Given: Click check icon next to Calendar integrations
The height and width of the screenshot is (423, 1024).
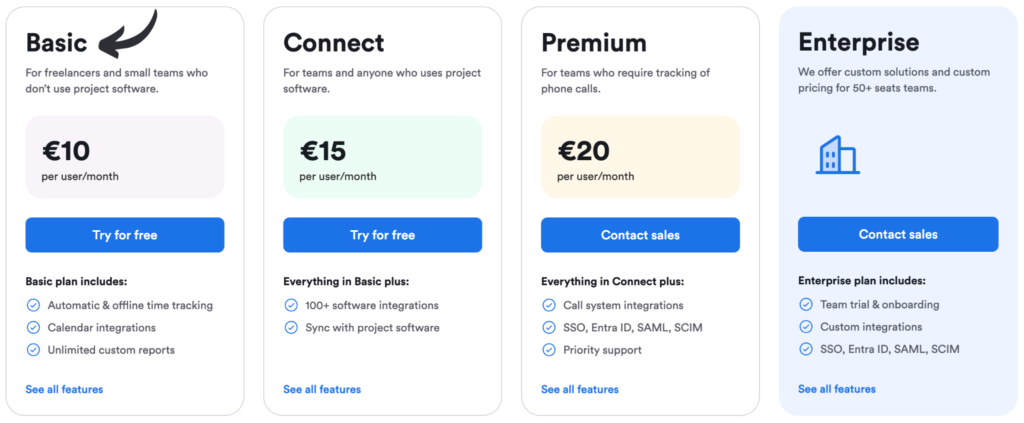Looking at the screenshot, I should click(33, 327).
